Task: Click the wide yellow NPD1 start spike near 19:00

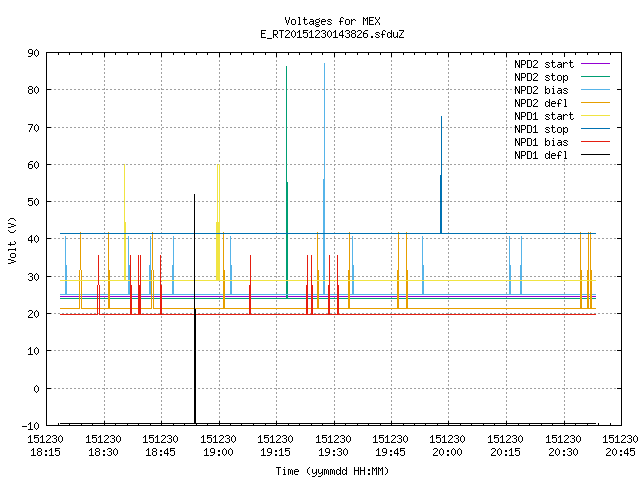Action: pos(218,222)
